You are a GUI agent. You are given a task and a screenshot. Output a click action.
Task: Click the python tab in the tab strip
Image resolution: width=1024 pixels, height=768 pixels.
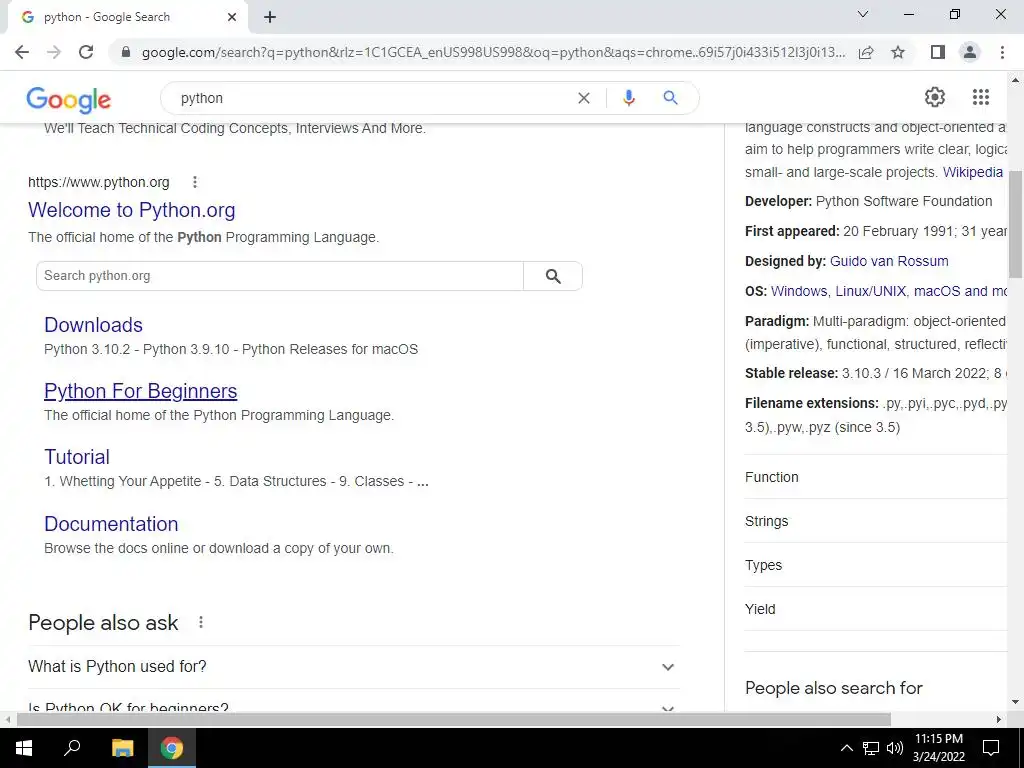127,18
